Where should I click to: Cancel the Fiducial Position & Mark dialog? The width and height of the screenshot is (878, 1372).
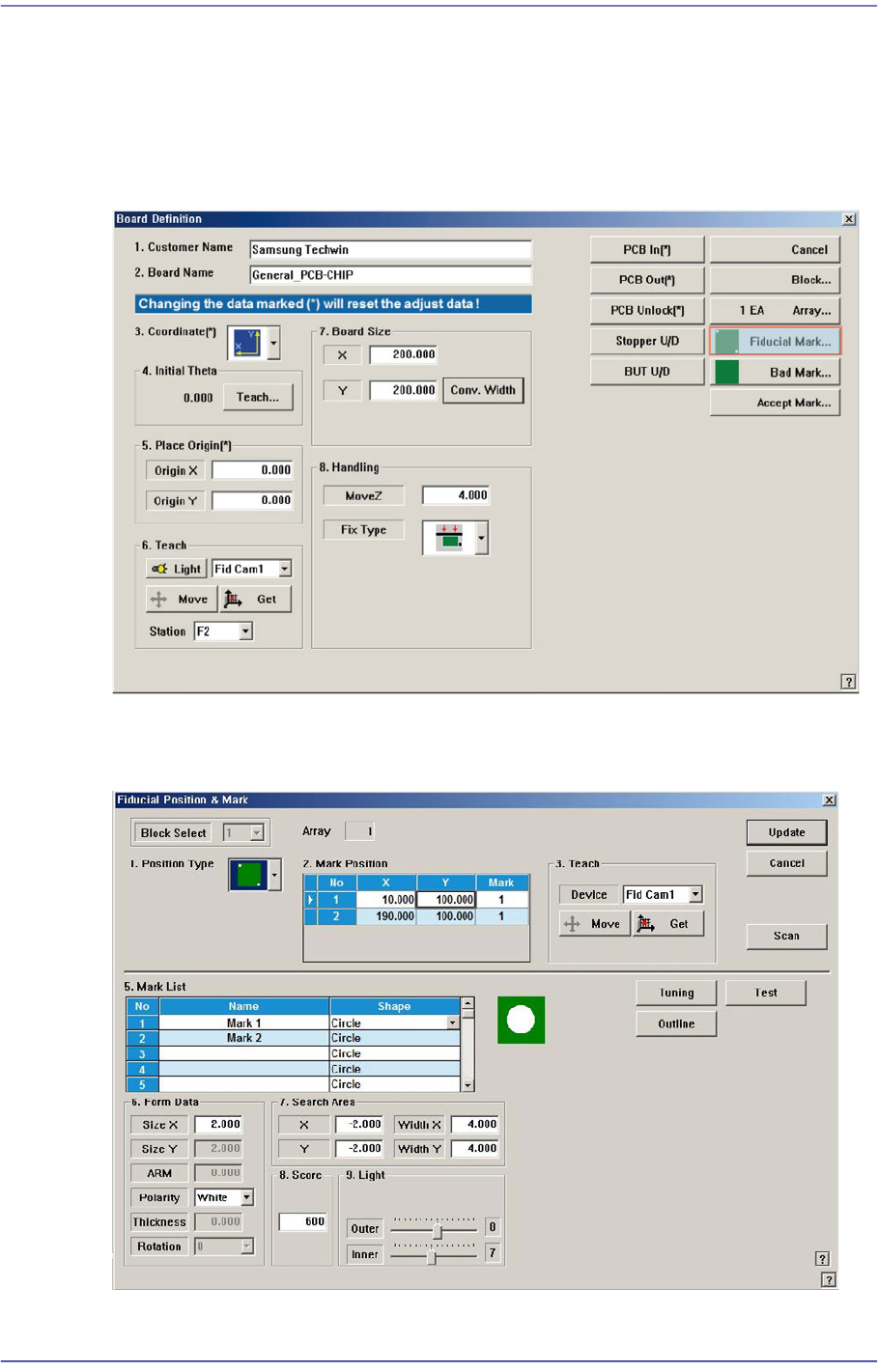tap(786, 863)
